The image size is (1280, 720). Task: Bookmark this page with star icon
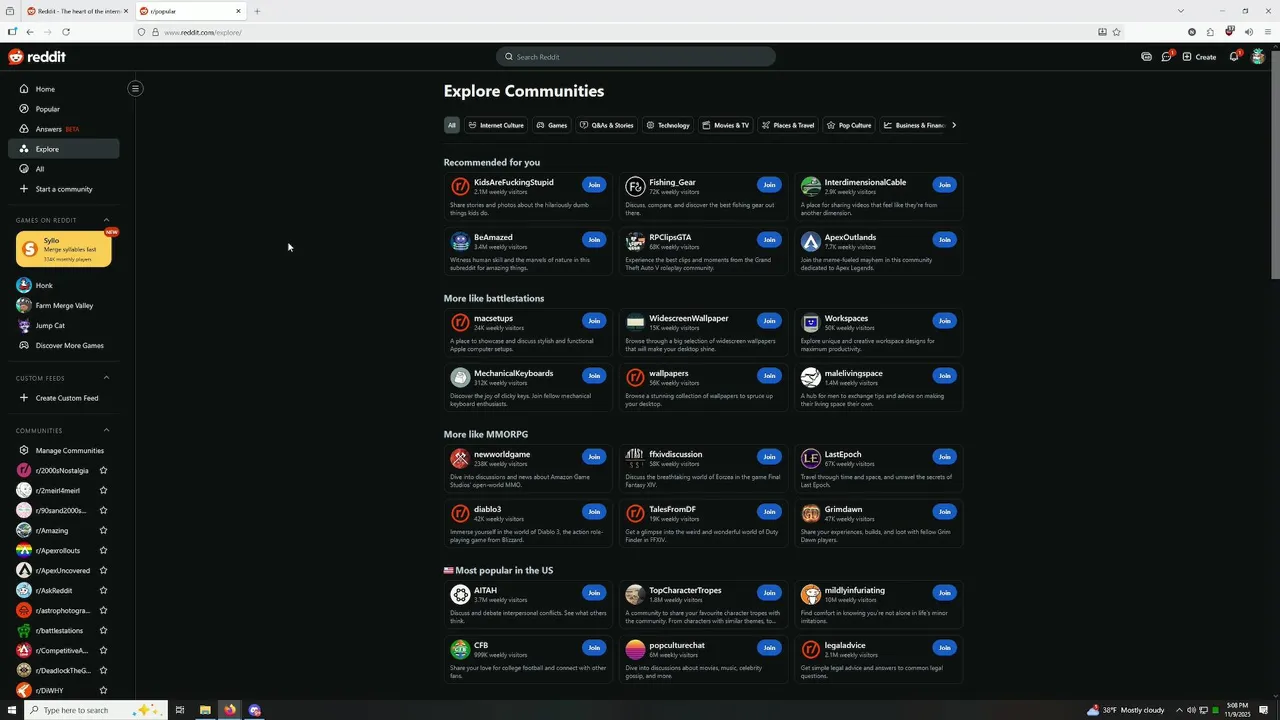[x=1117, y=32]
